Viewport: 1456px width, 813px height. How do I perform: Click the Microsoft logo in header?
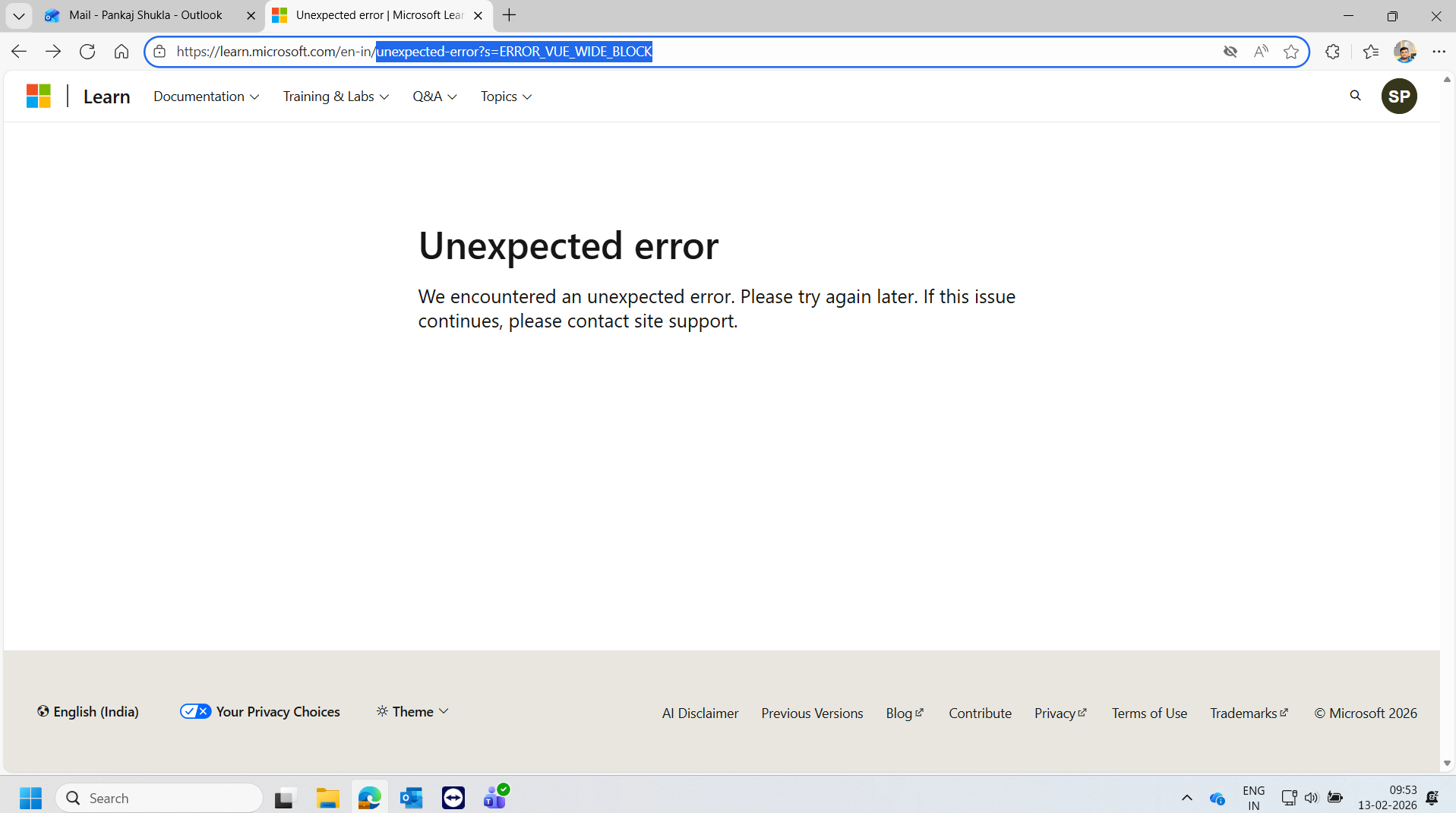point(39,96)
